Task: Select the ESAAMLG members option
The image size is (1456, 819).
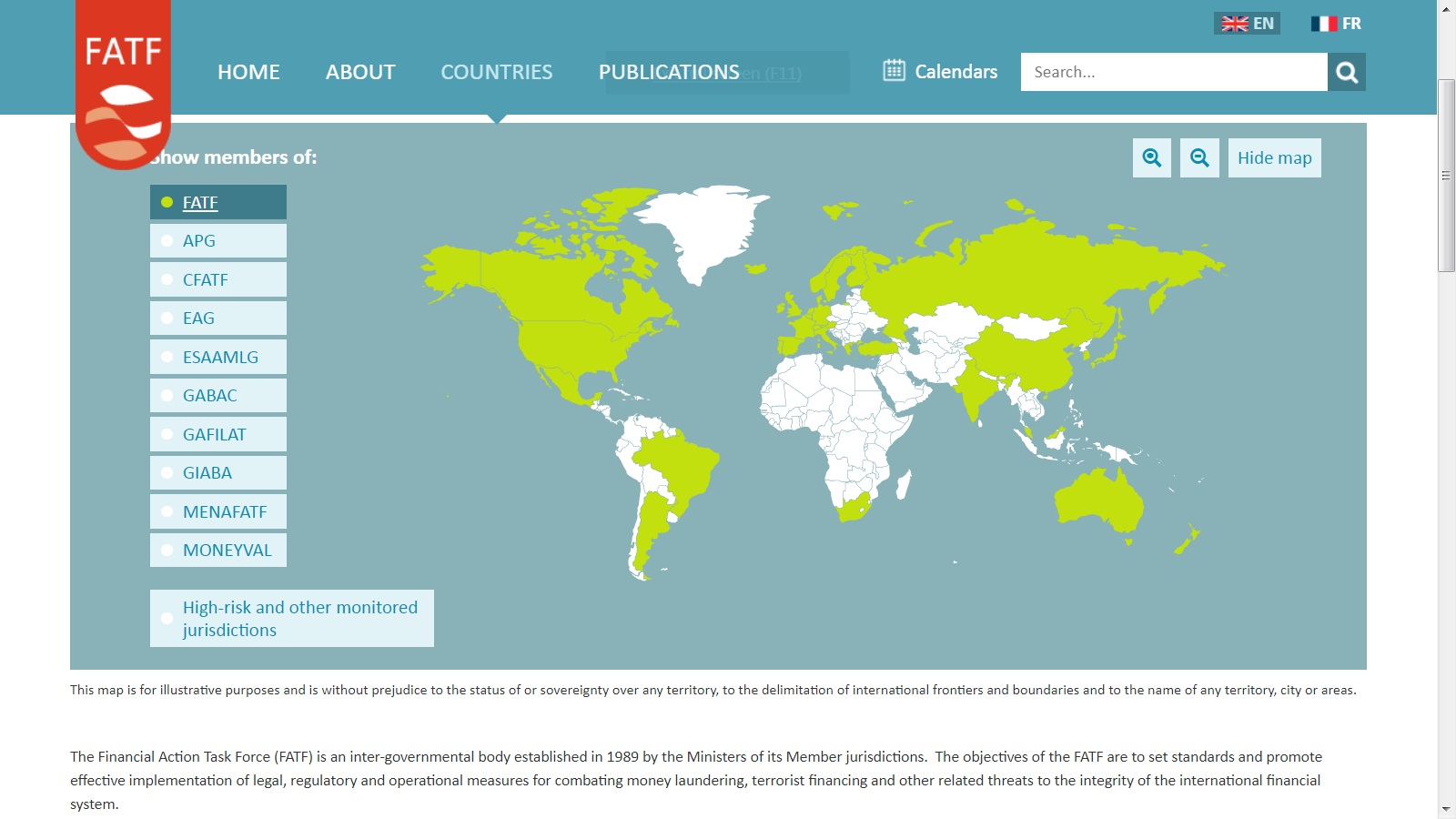Action: click(218, 357)
